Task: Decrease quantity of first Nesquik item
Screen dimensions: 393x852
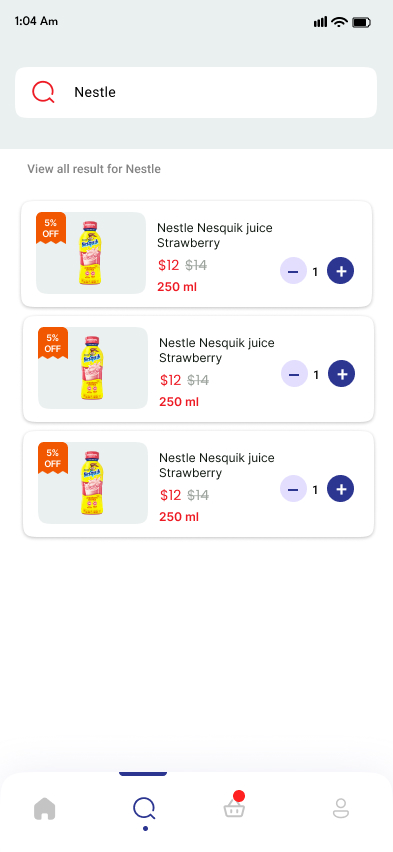Action: click(x=294, y=271)
